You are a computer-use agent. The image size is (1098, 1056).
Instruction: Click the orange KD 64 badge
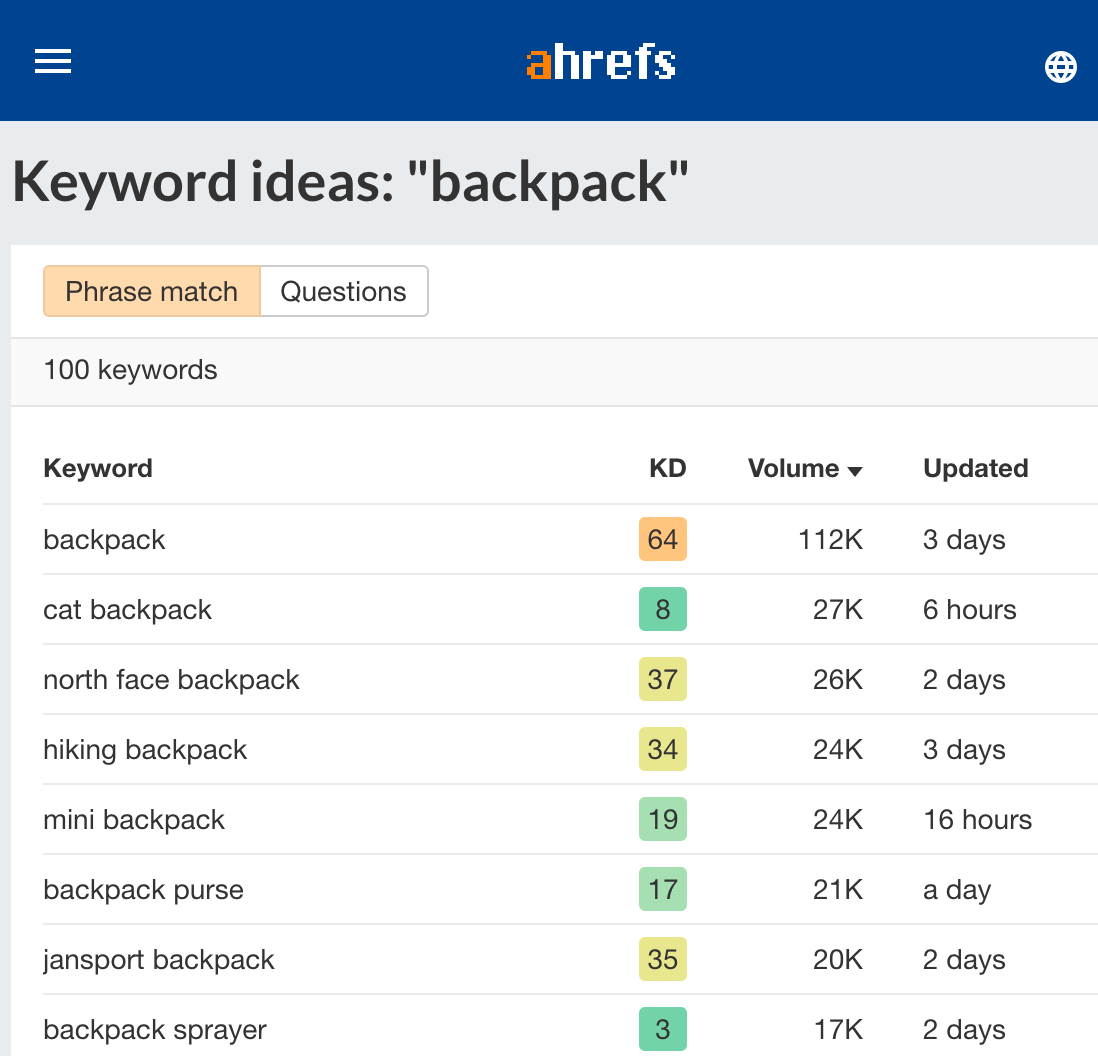tap(662, 540)
